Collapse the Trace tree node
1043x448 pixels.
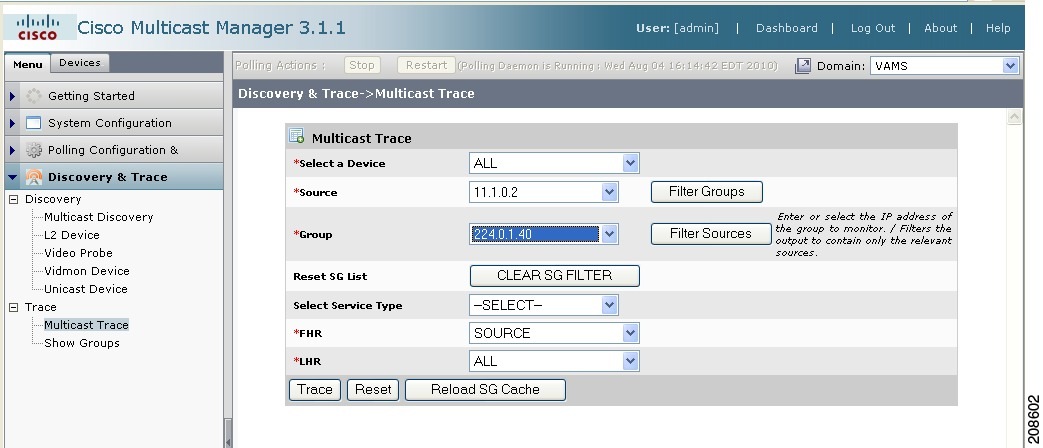tap(13, 307)
